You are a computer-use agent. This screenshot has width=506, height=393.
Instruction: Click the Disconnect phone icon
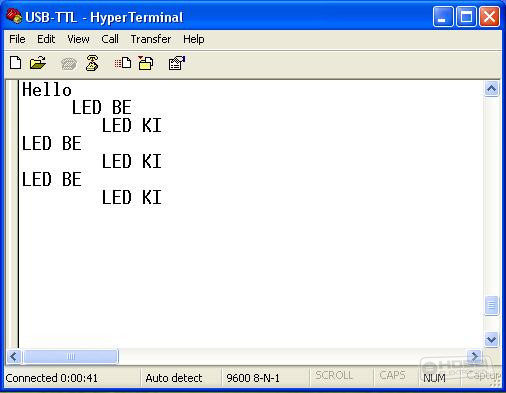[x=92, y=63]
